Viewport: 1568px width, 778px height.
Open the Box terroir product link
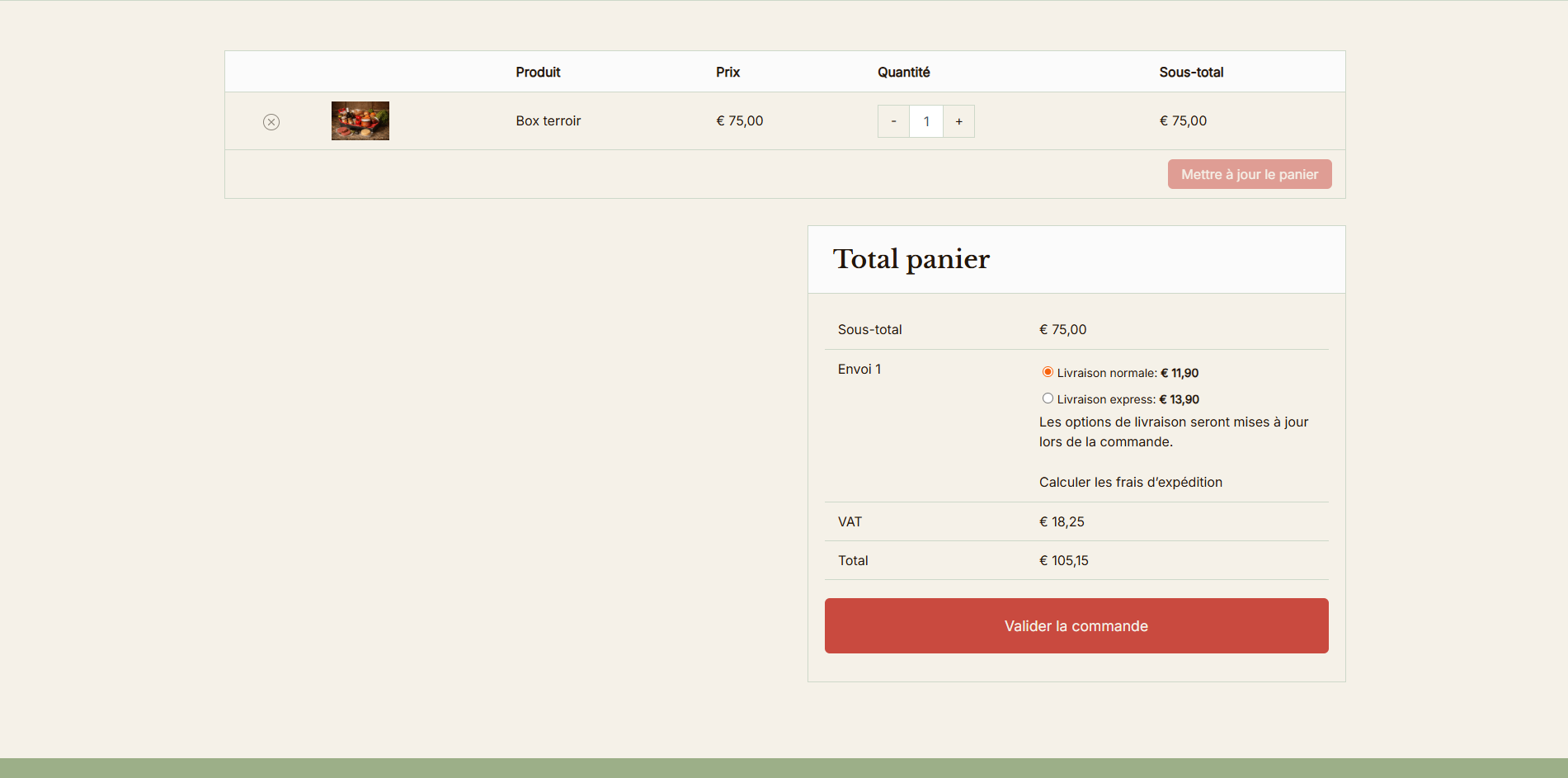(x=548, y=121)
